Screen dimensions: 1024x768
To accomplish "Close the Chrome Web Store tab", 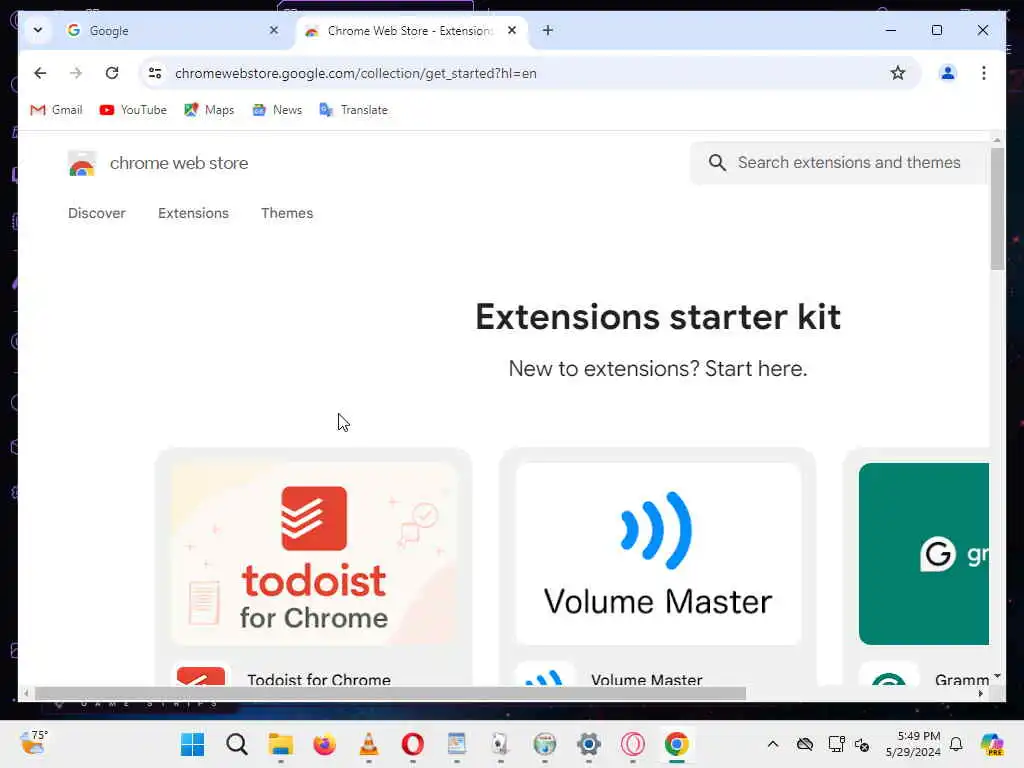I will tap(512, 30).
